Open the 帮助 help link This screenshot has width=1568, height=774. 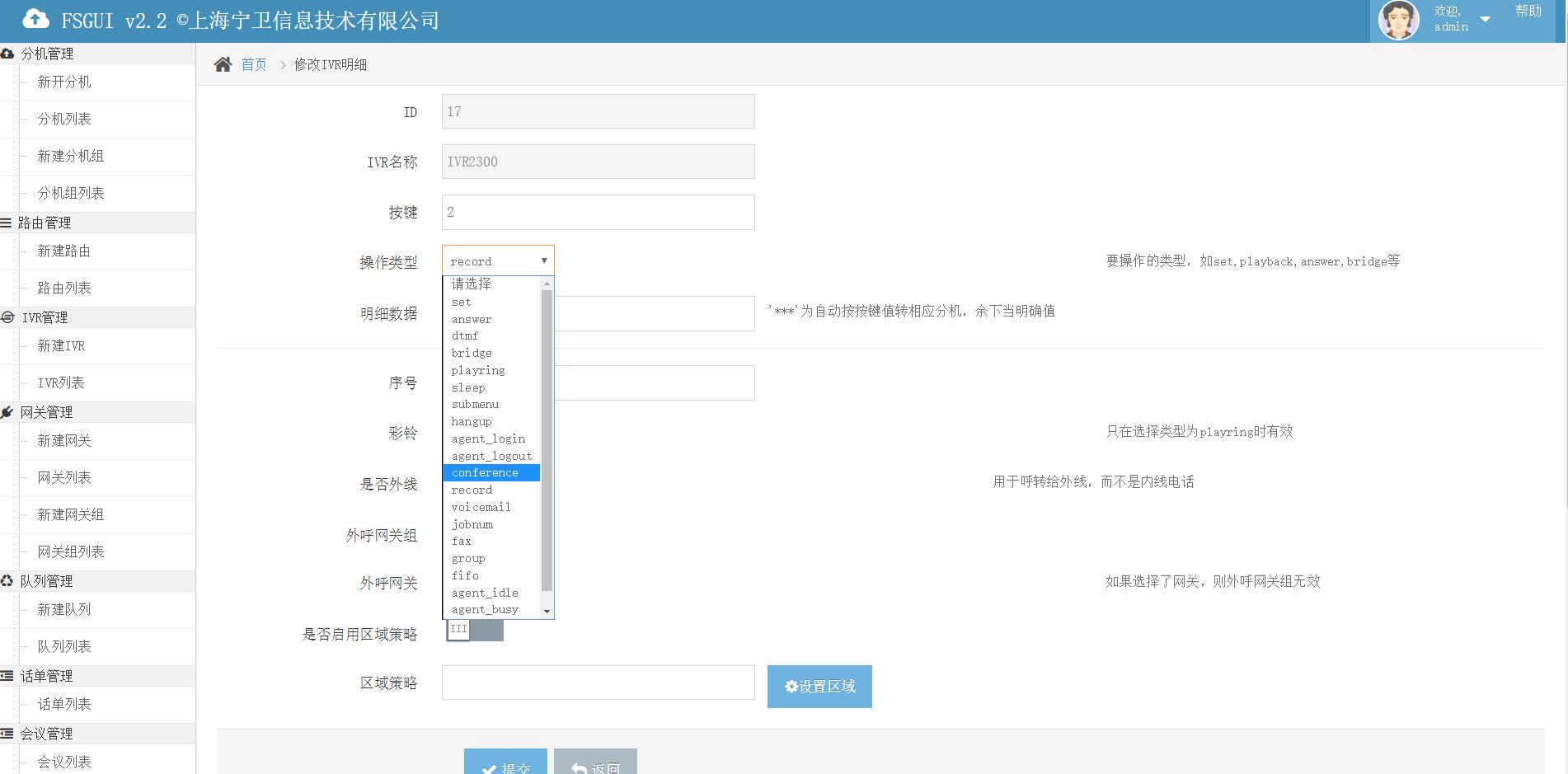[x=1528, y=11]
